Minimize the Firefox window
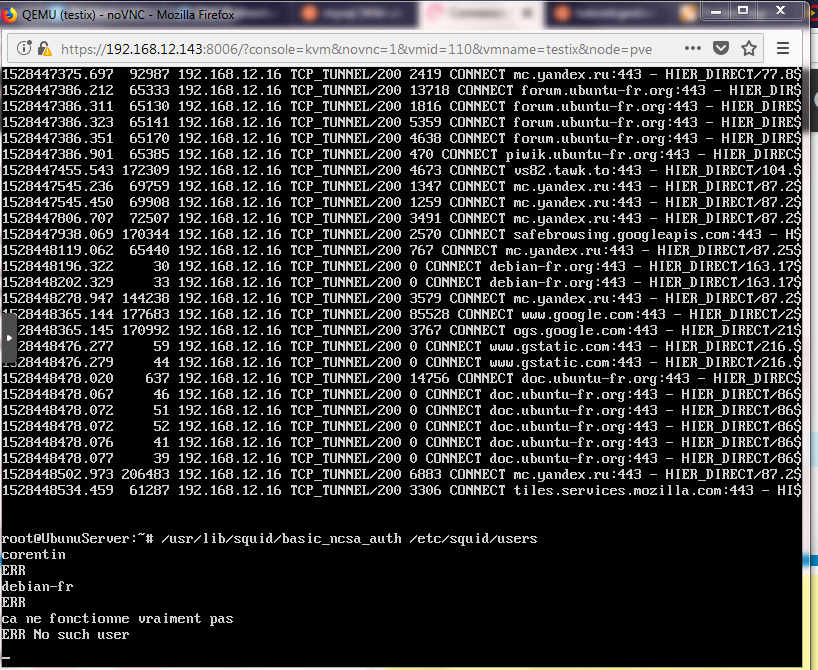Image resolution: width=818 pixels, height=670 pixels. click(x=716, y=10)
